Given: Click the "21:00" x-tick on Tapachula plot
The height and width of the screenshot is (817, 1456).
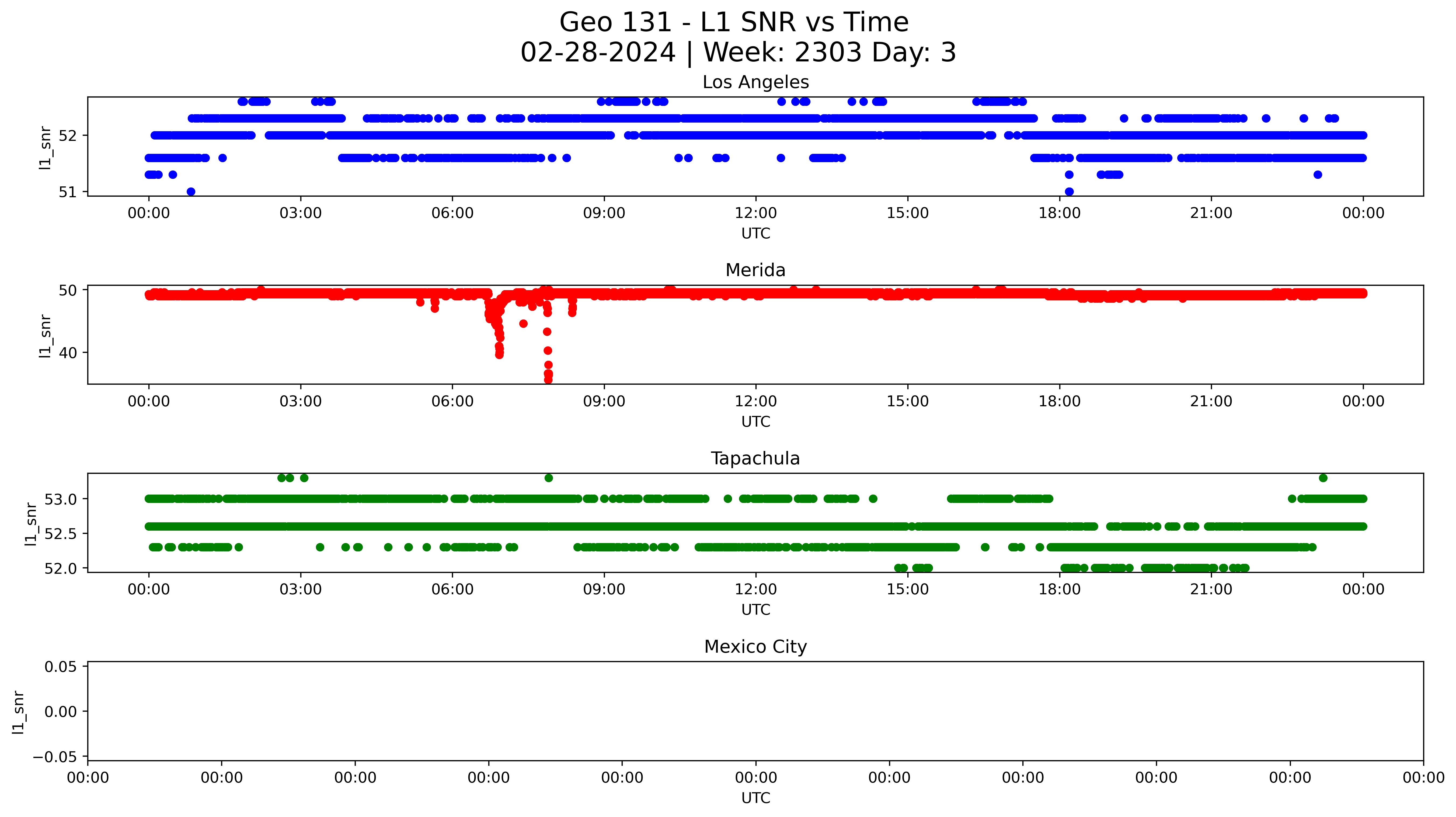Looking at the screenshot, I should (x=1211, y=590).
